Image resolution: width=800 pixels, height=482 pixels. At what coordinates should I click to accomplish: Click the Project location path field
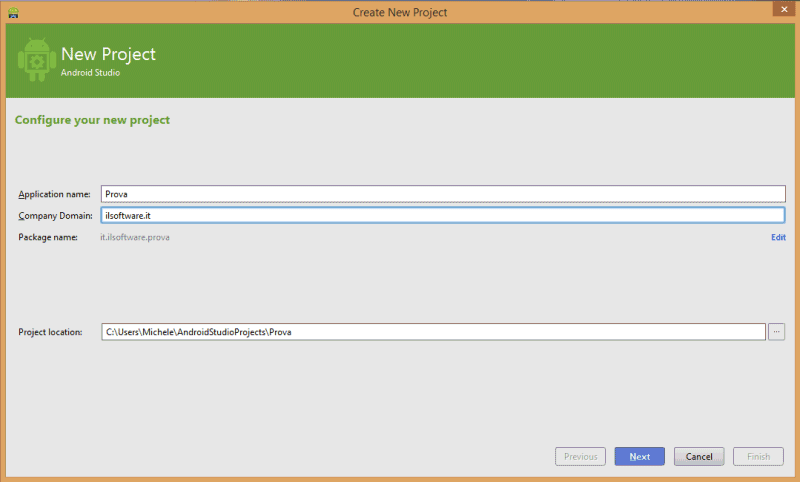click(433, 332)
